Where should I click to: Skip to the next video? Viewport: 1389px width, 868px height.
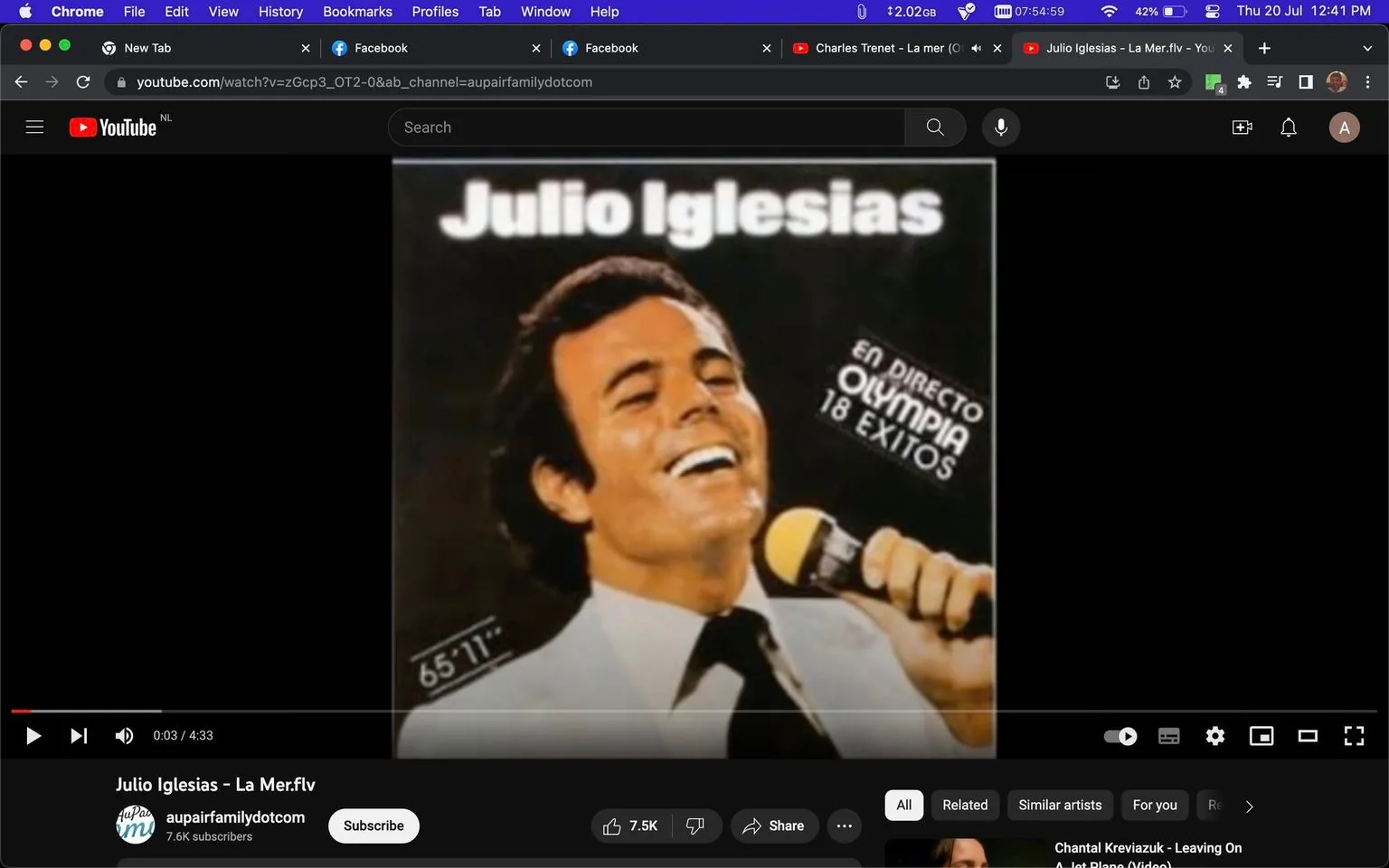(80, 736)
